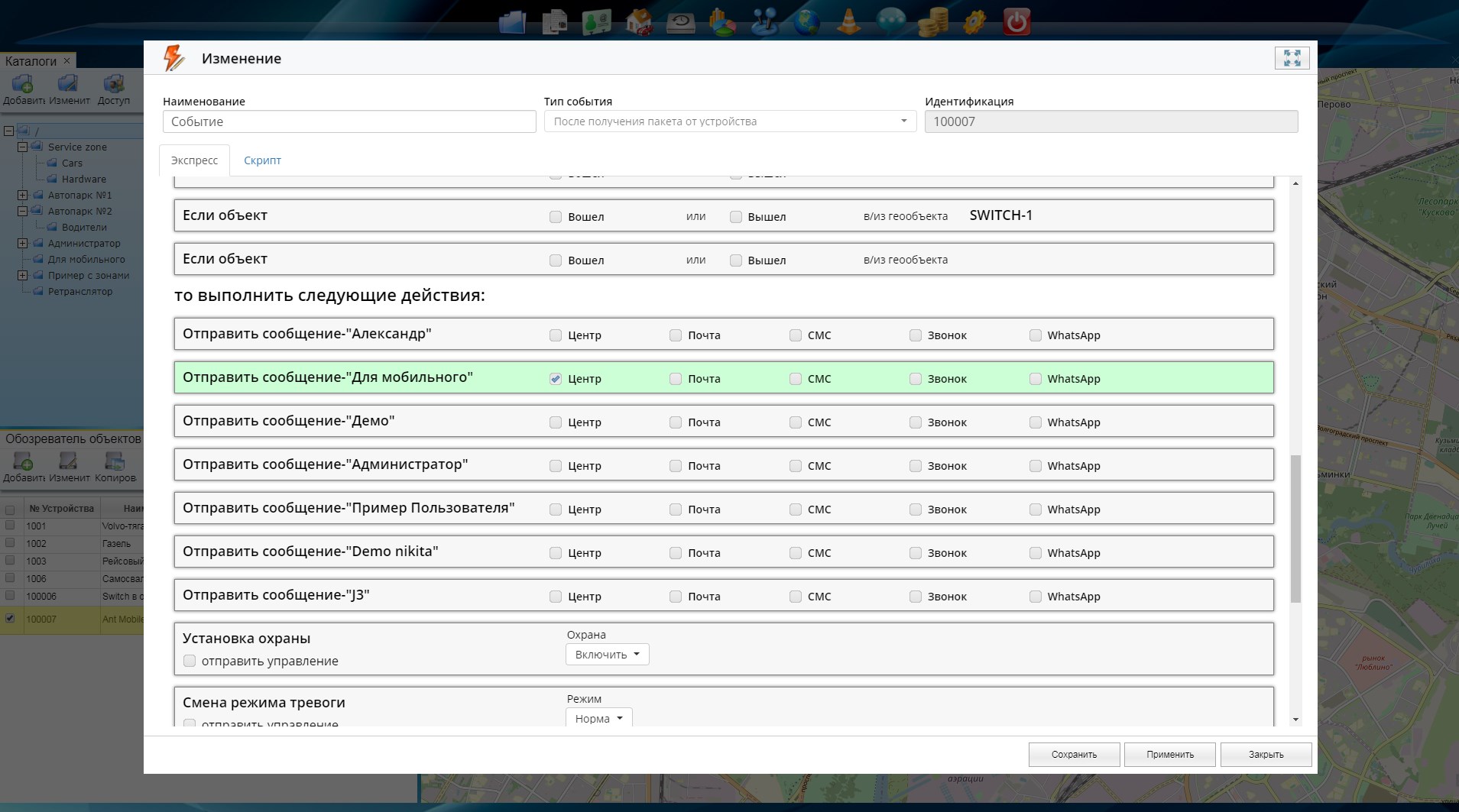Open the documents report icon in top dock
Screen dimensions: 1459x812
click(x=555, y=21)
